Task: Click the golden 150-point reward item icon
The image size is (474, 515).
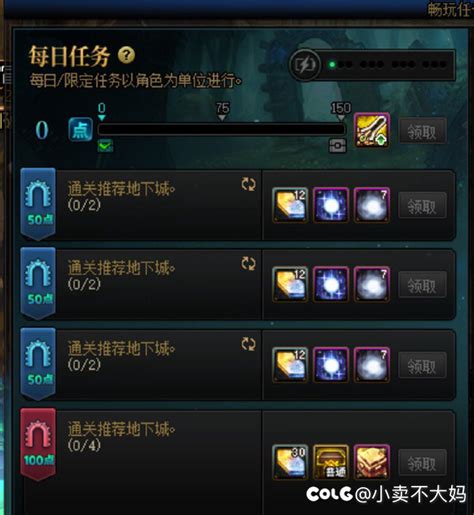Action: (372, 130)
